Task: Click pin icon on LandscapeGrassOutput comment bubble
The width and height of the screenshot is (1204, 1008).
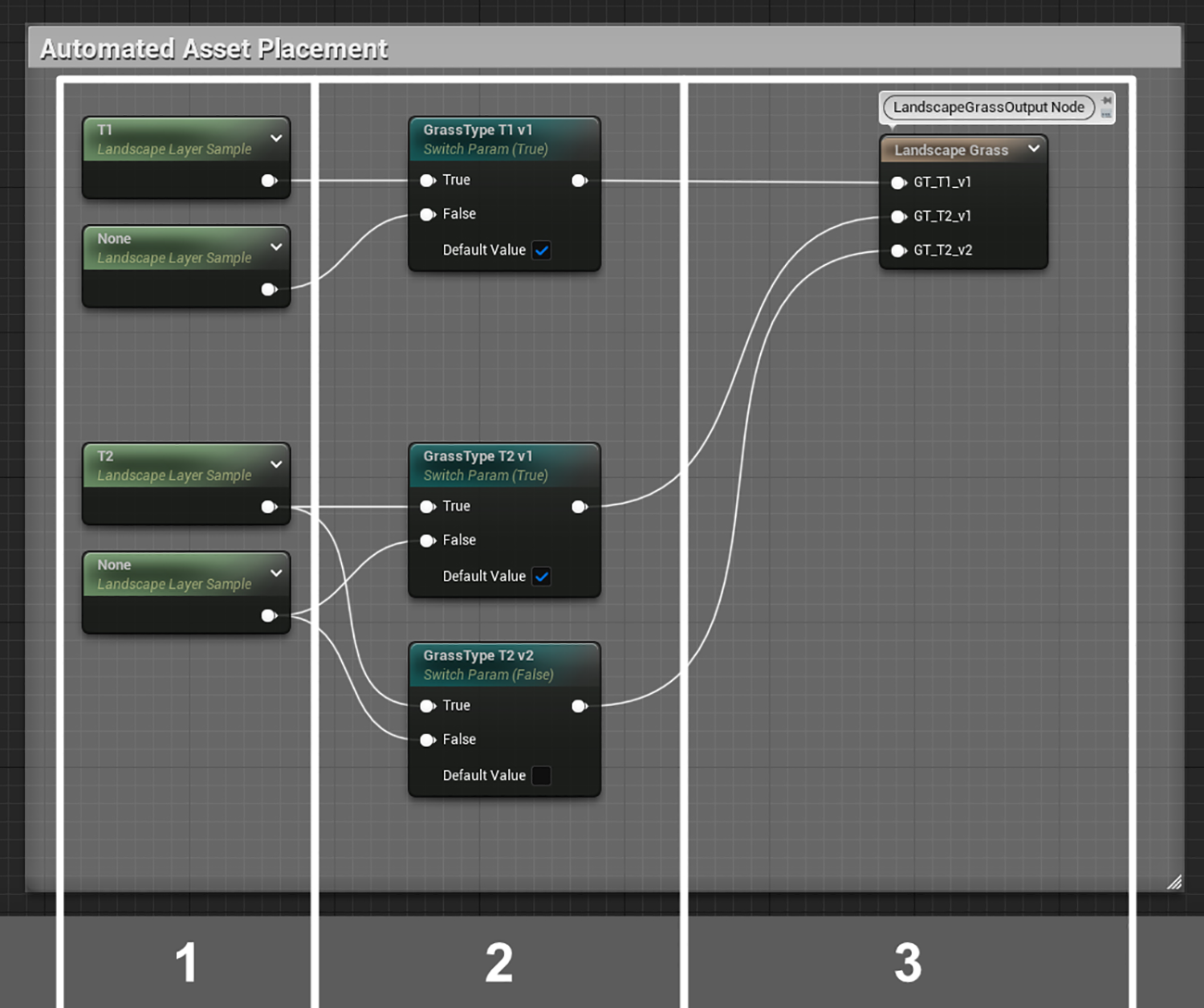Action: pos(1107,101)
